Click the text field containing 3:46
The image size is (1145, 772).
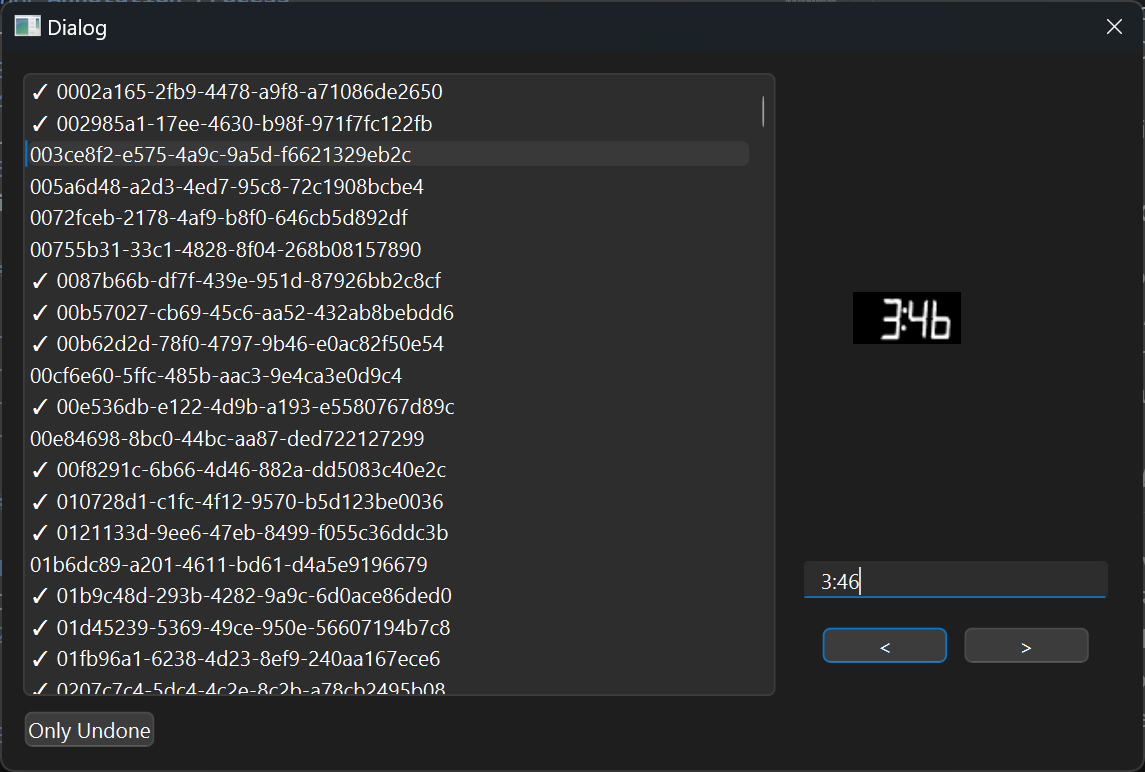click(955, 580)
